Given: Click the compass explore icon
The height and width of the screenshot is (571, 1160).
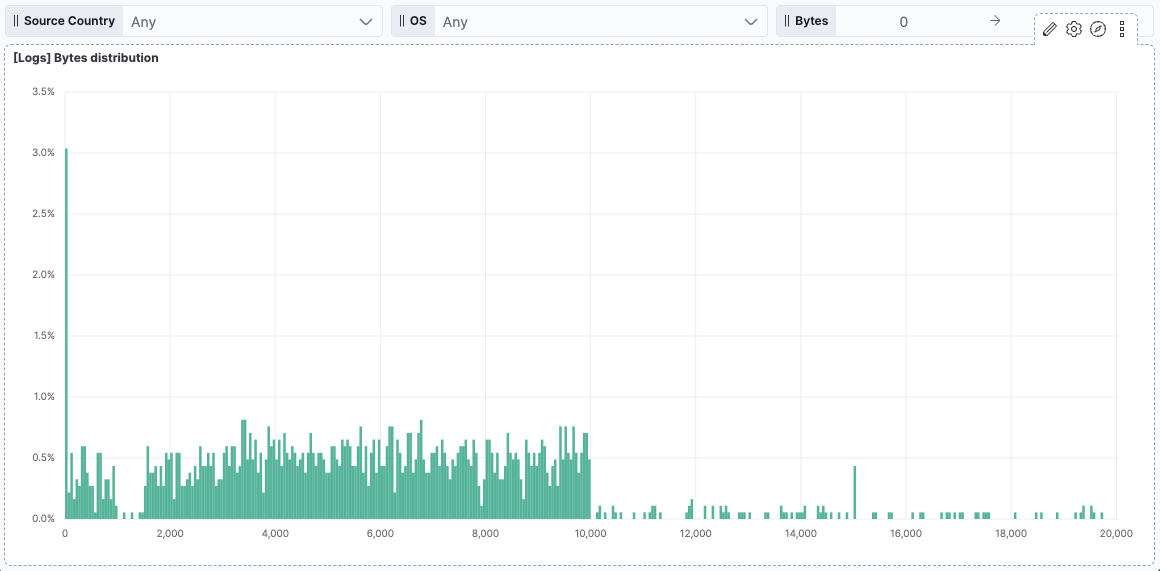Looking at the screenshot, I should [x=1097, y=29].
